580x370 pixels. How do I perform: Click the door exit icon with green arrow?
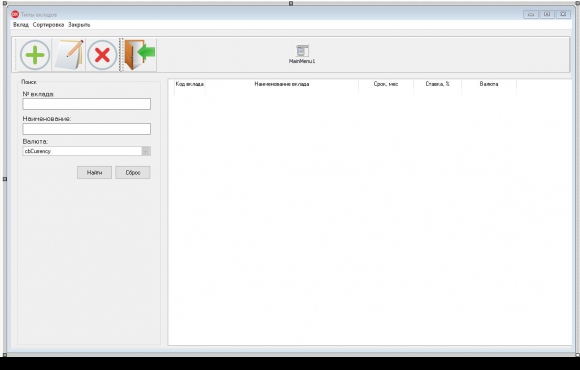(140, 55)
